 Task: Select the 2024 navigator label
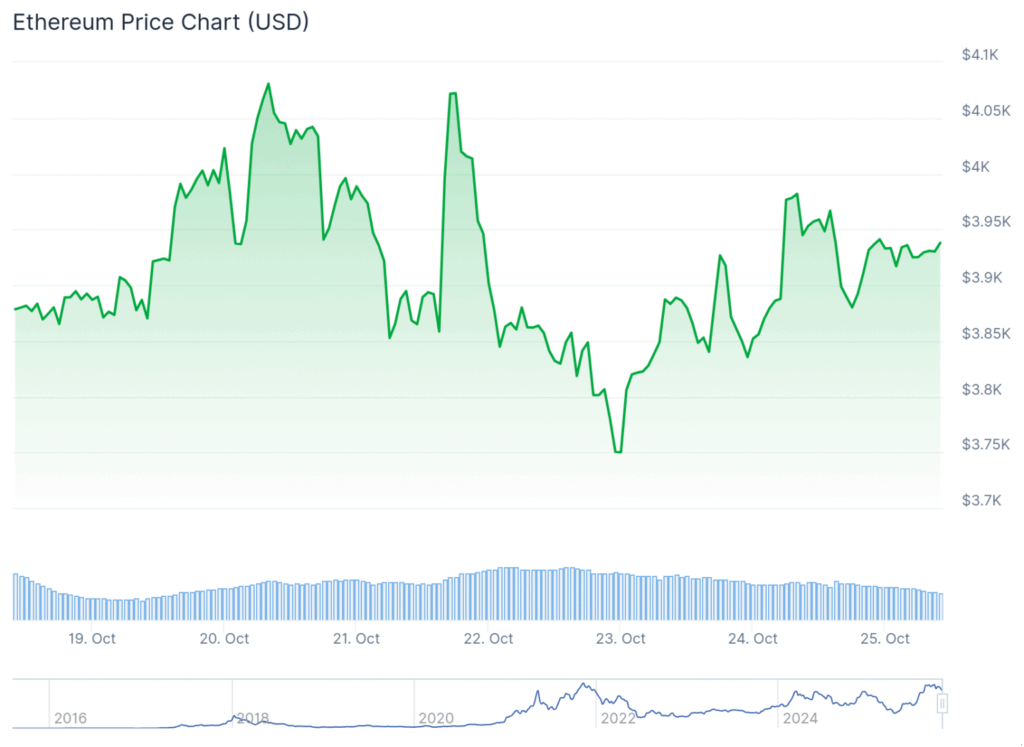pos(800,718)
